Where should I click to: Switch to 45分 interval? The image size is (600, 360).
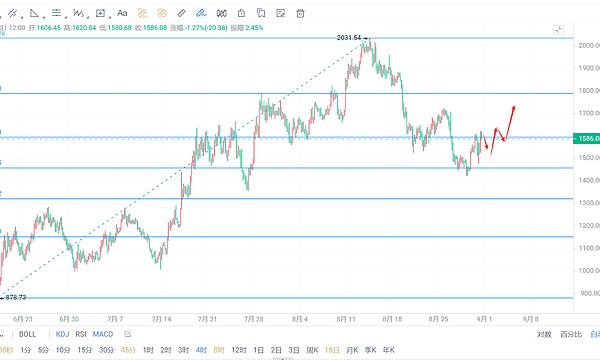point(128,350)
